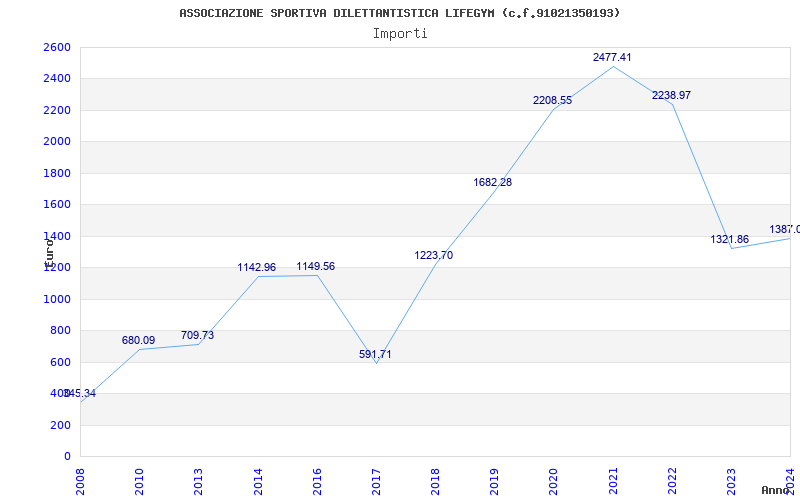The width and height of the screenshot is (800, 500).
Task: Click the 0 y-axis value
Action: (x=67, y=457)
